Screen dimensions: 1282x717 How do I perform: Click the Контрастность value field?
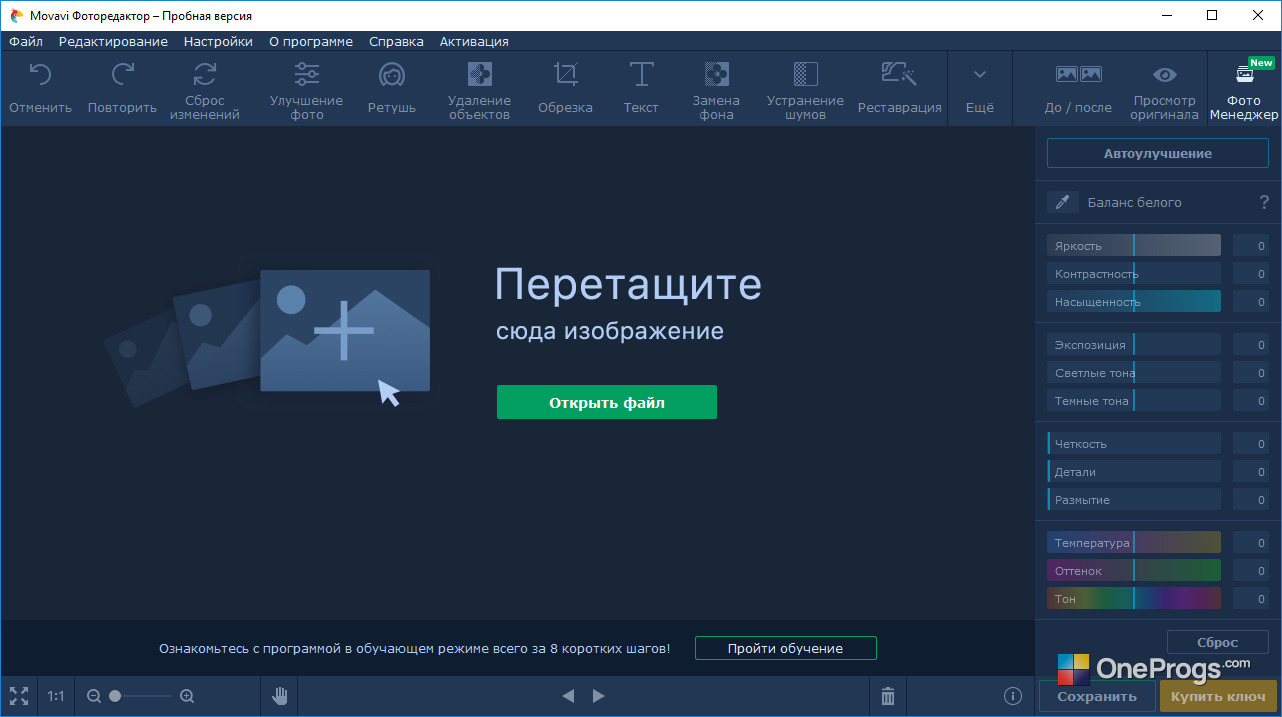click(x=1251, y=274)
